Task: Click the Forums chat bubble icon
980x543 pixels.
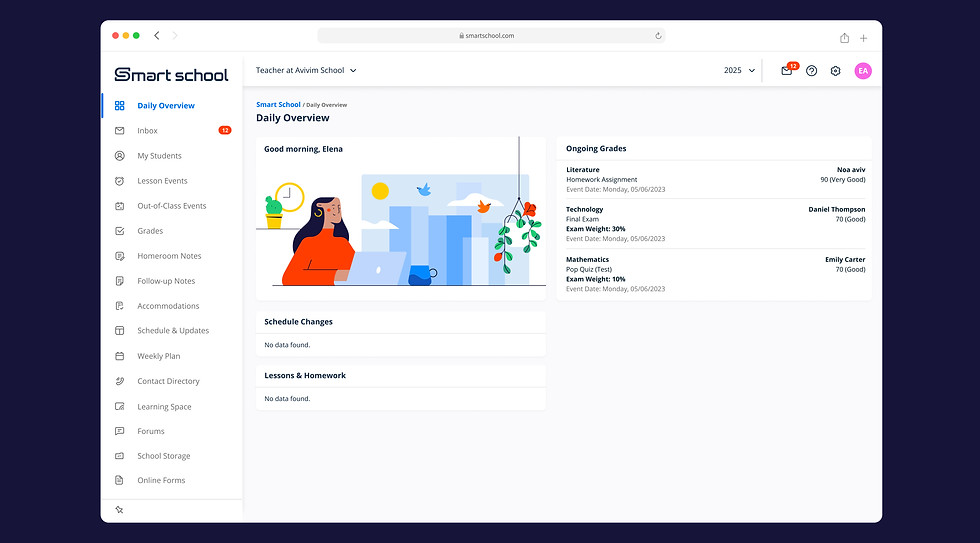Action: (119, 431)
